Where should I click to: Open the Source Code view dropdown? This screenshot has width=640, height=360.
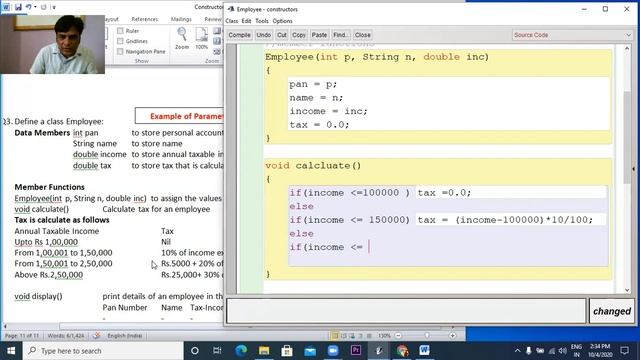click(x=573, y=35)
